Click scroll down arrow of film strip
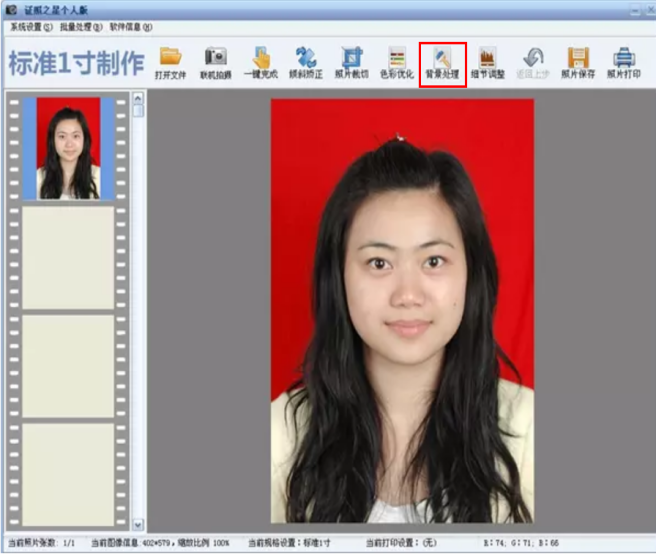 coord(138,524)
